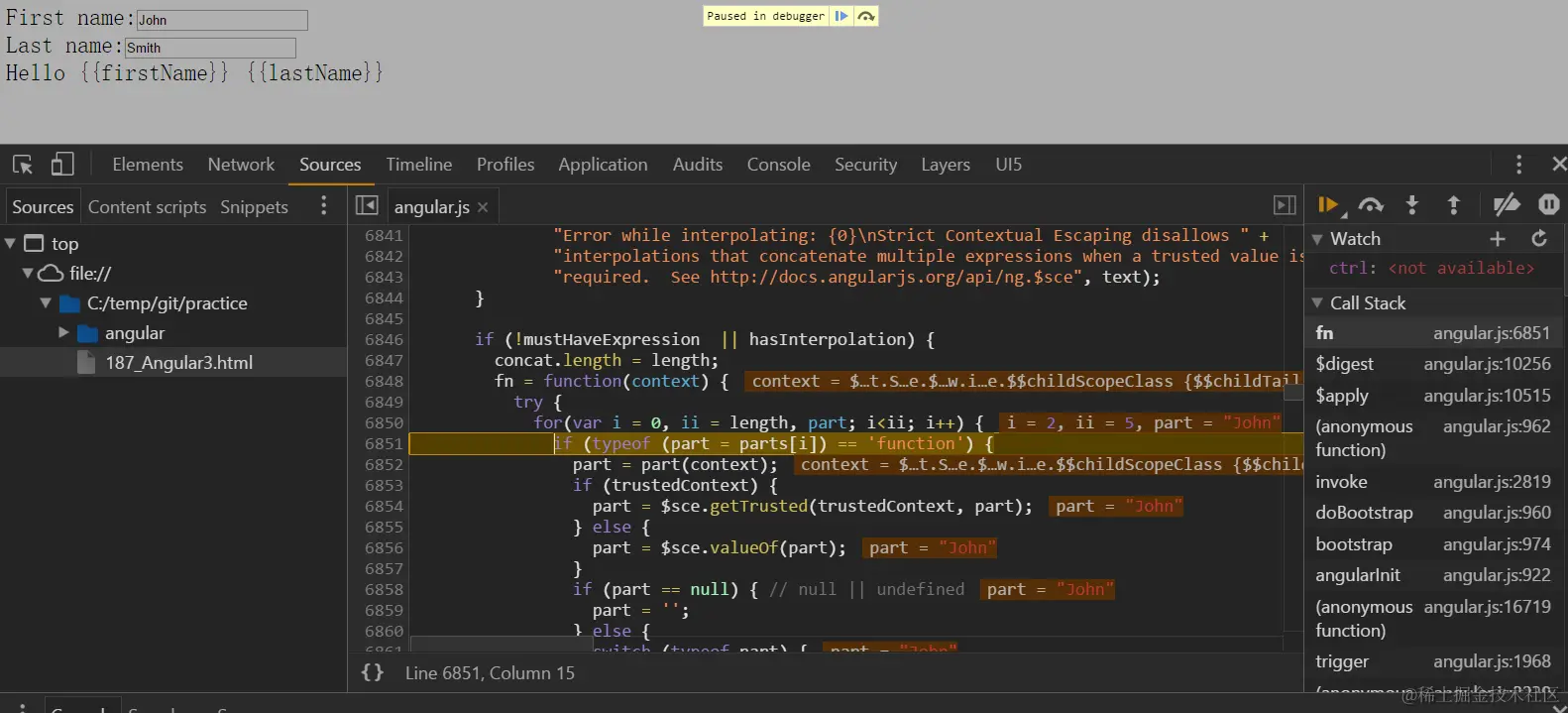Step over next function call

click(1371, 205)
